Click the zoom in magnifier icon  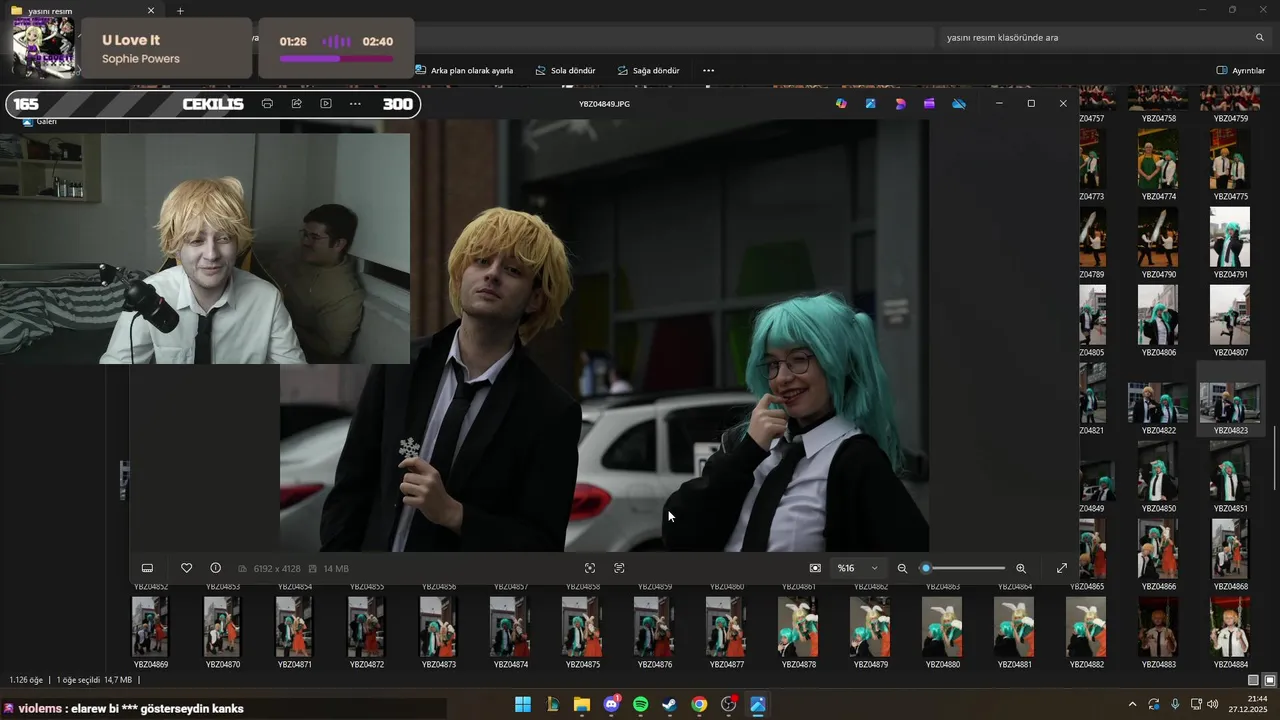tap(1021, 568)
